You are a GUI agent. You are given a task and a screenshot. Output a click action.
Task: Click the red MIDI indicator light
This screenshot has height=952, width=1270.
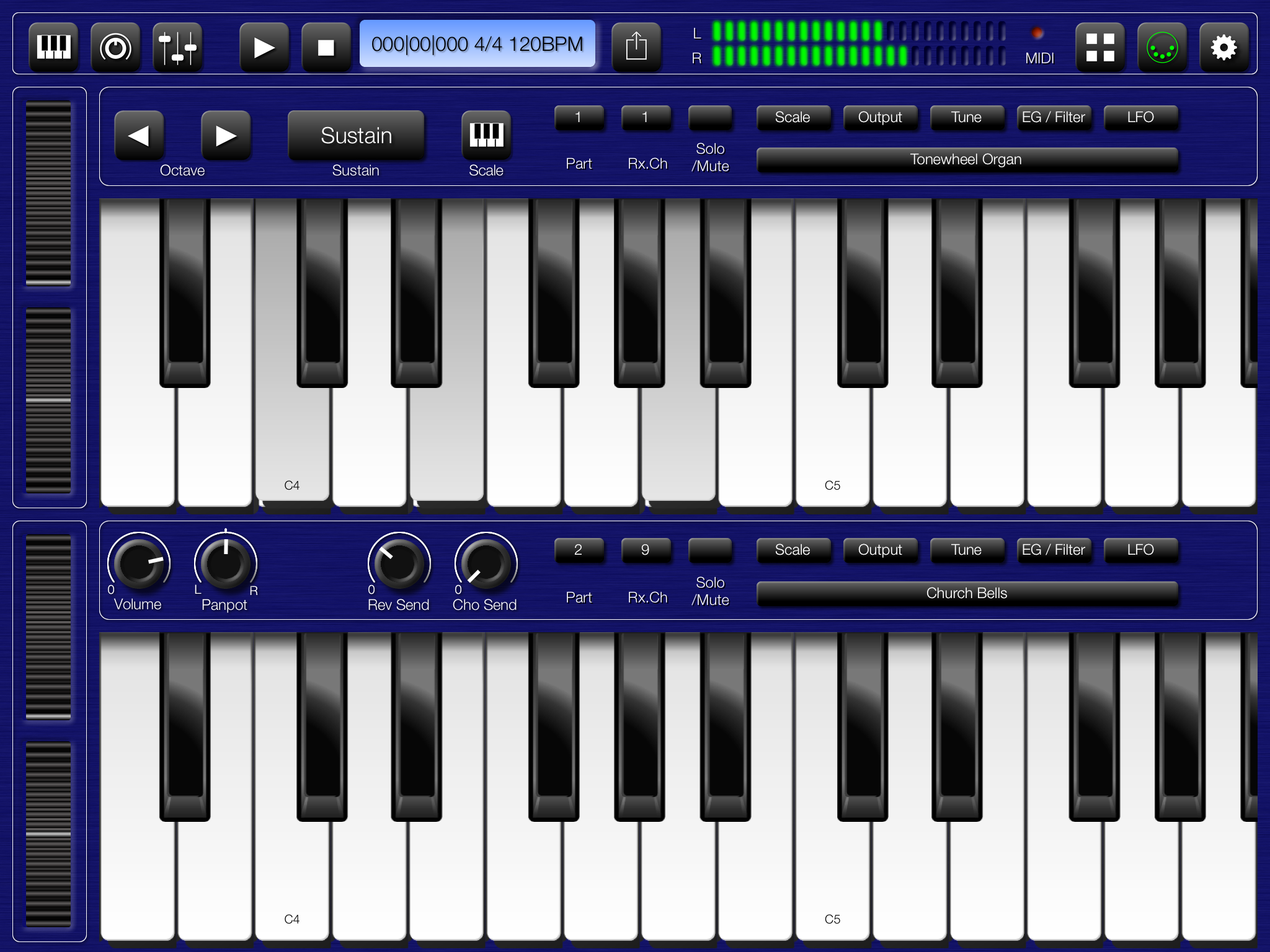pos(1037,33)
